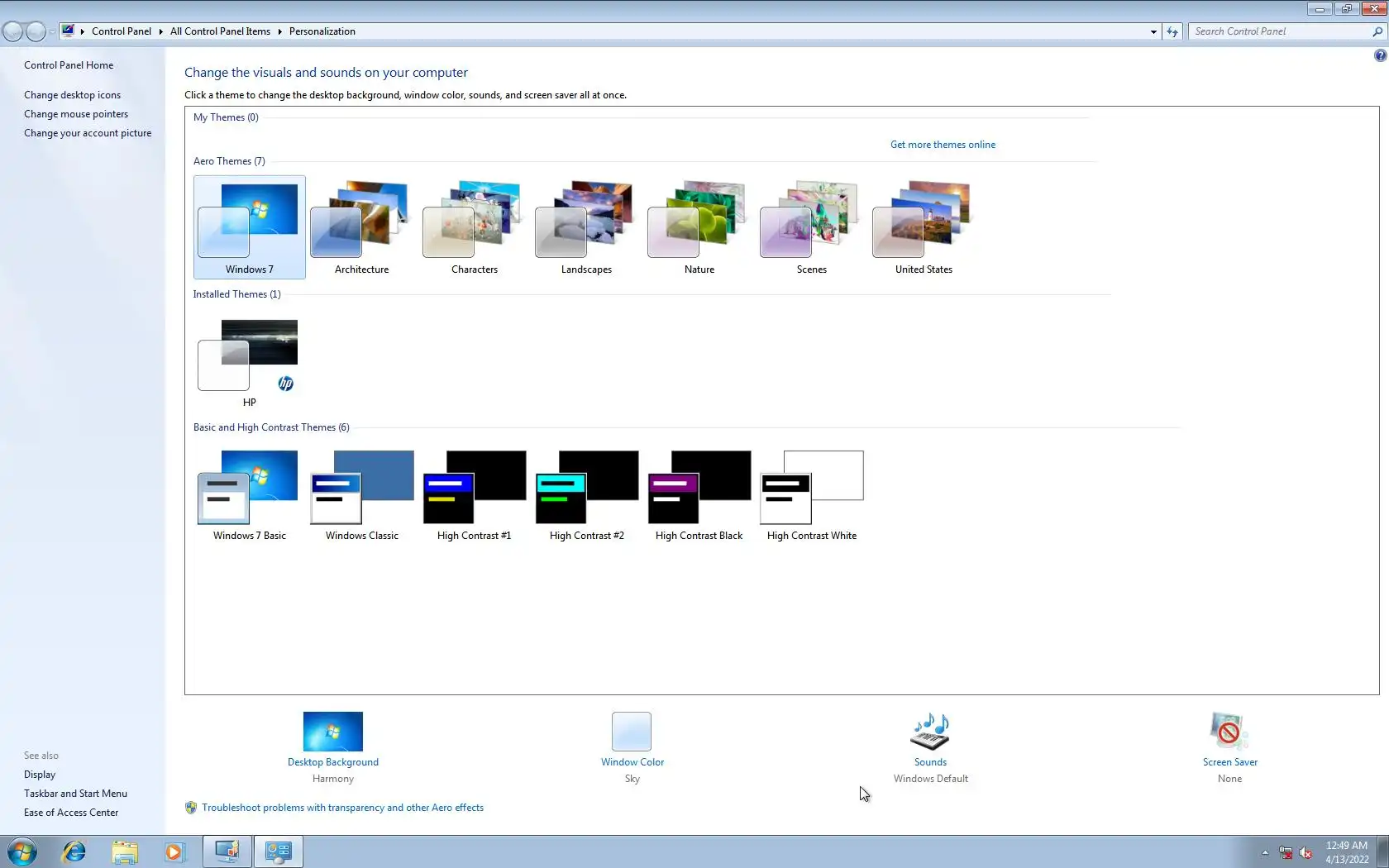Click the Show desktop strip
This screenshot has width=1389, height=868.
tap(1383, 851)
